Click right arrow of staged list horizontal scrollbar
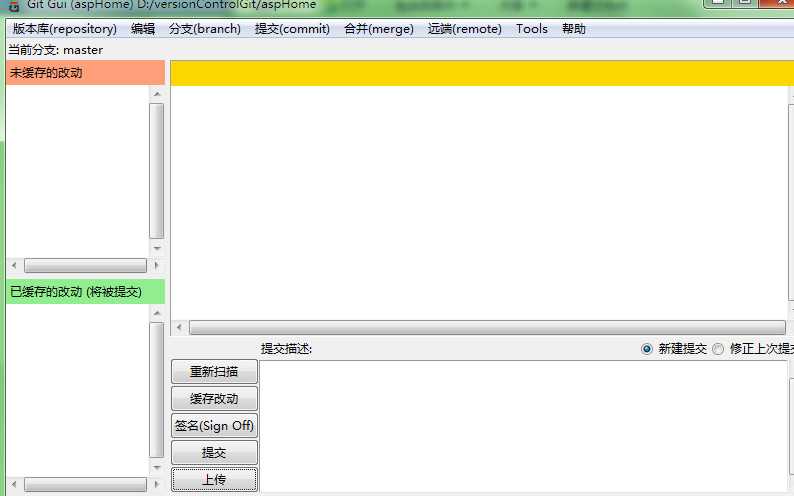This screenshot has height=496, width=794. [x=156, y=484]
